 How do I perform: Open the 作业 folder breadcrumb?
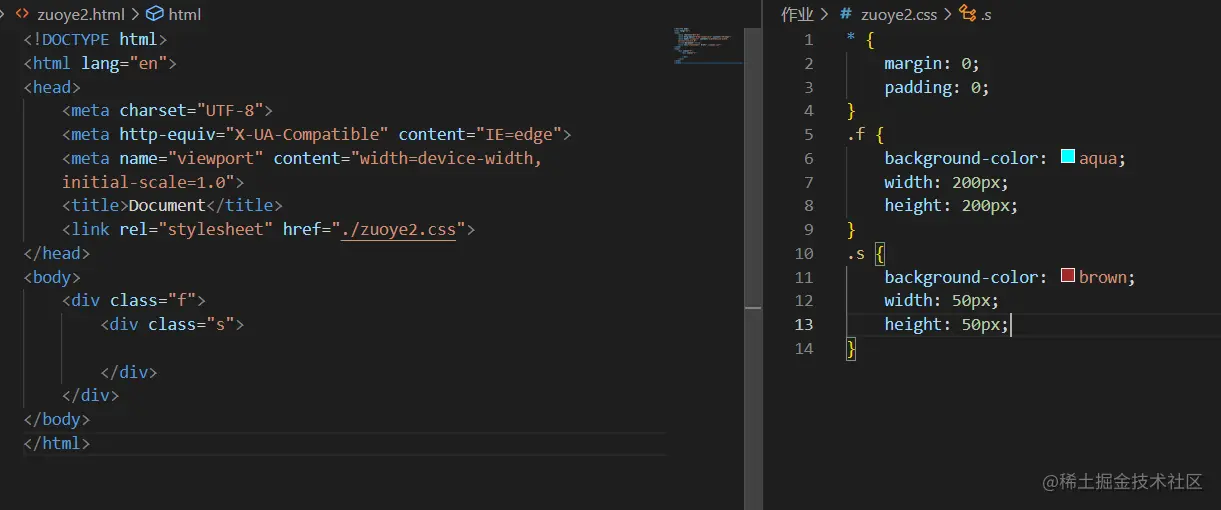(x=797, y=14)
